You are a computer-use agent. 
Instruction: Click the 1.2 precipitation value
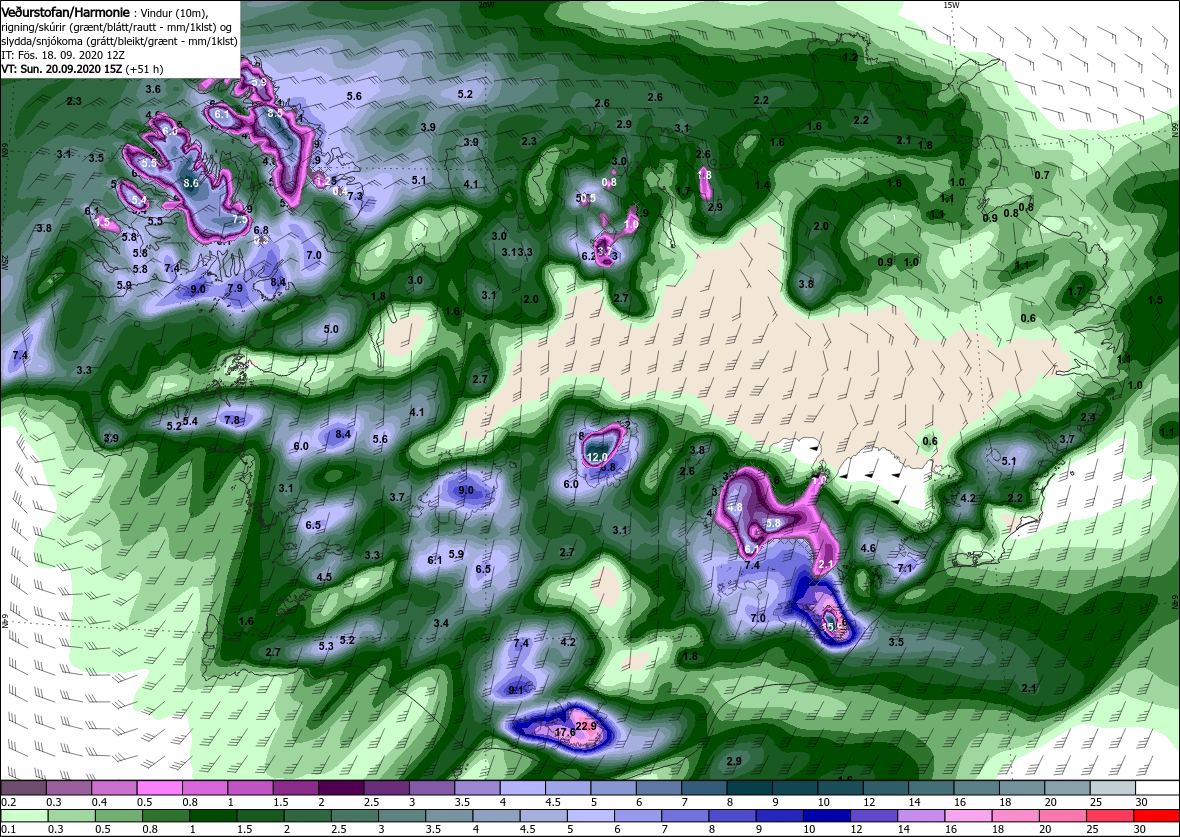tap(850, 57)
